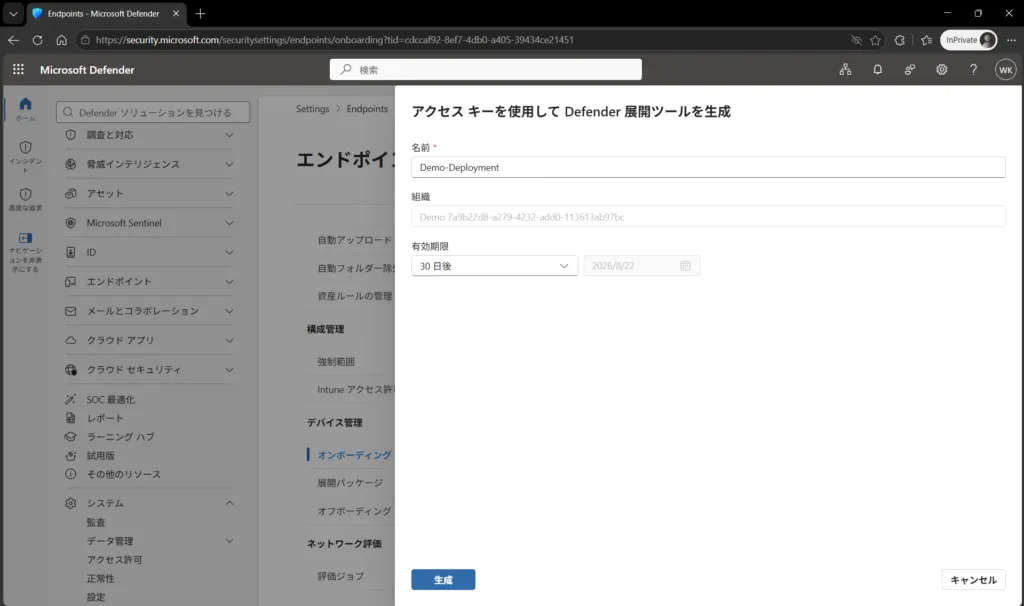Expand データ管理 chevron
This screenshot has height=606, width=1024.
coord(229,541)
